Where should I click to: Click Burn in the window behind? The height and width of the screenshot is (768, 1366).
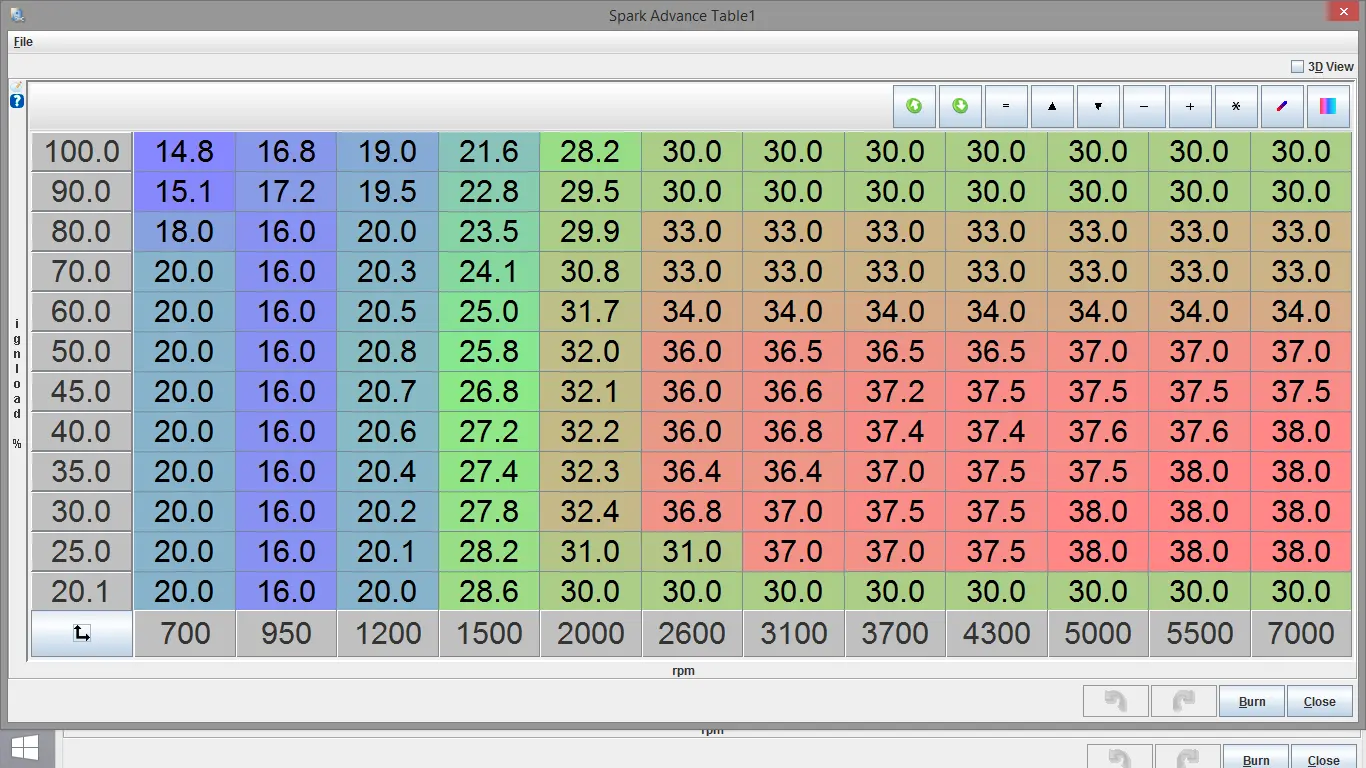click(x=1256, y=758)
